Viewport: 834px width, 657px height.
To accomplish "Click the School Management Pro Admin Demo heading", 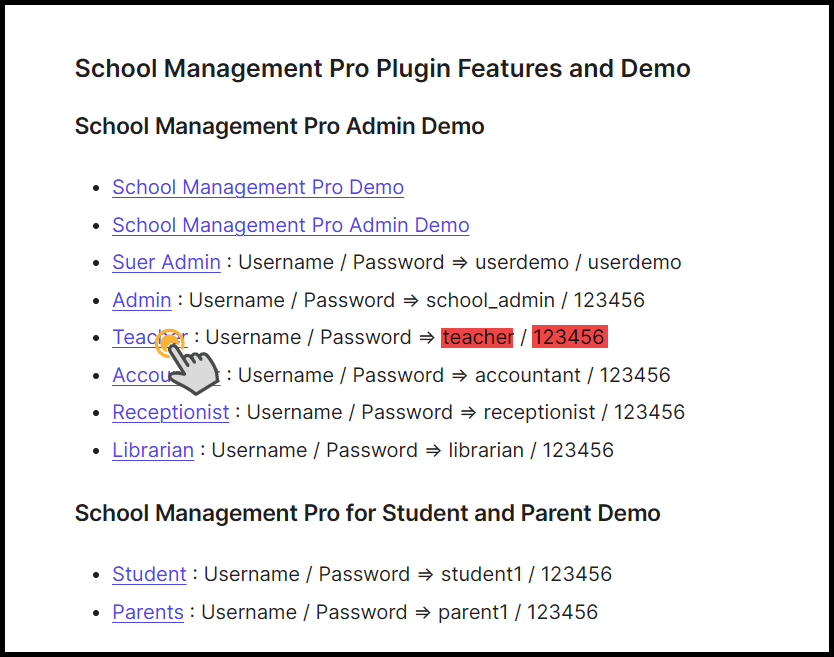I will coord(279,127).
